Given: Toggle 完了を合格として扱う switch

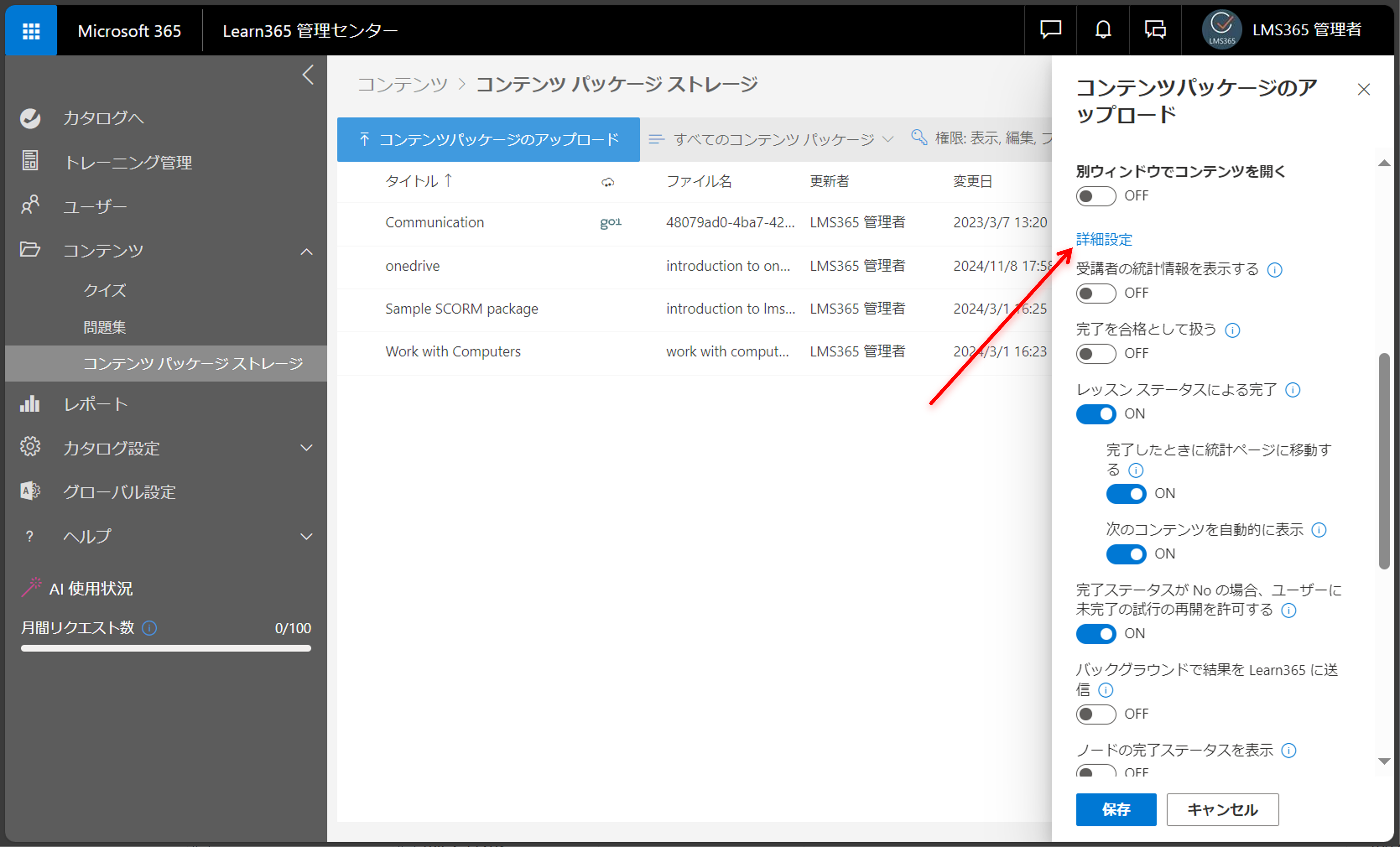Looking at the screenshot, I should [x=1096, y=354].
